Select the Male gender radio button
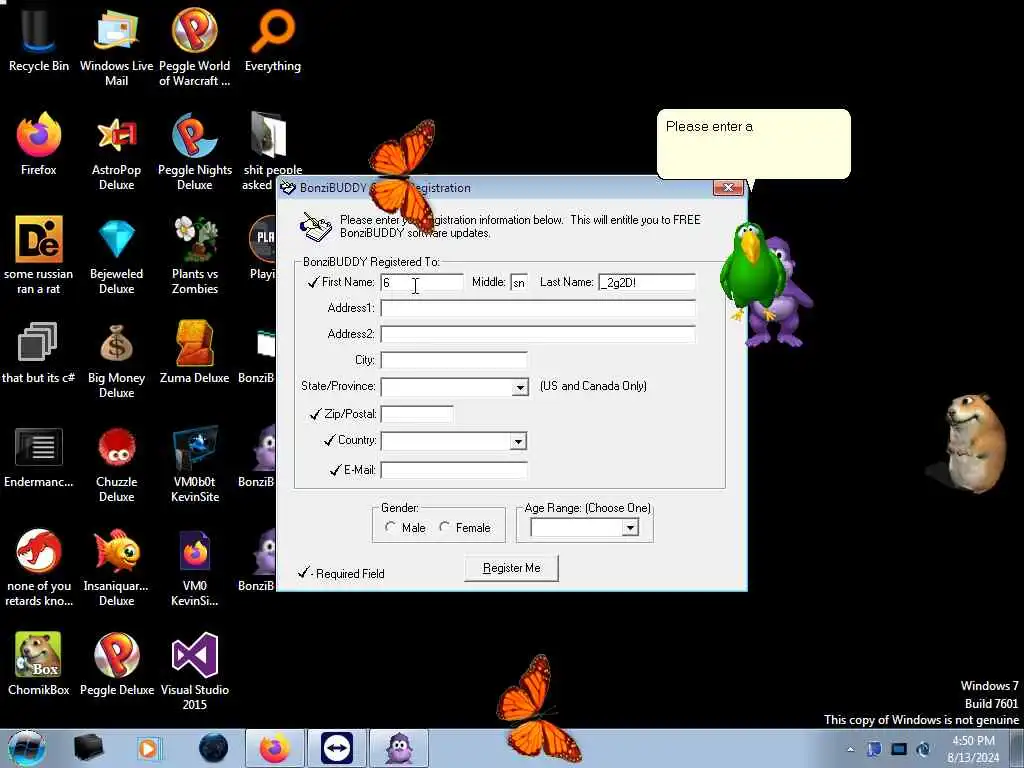Image resolution: width=1024 pixels, height=768 pixels. [x=390, y=527]
